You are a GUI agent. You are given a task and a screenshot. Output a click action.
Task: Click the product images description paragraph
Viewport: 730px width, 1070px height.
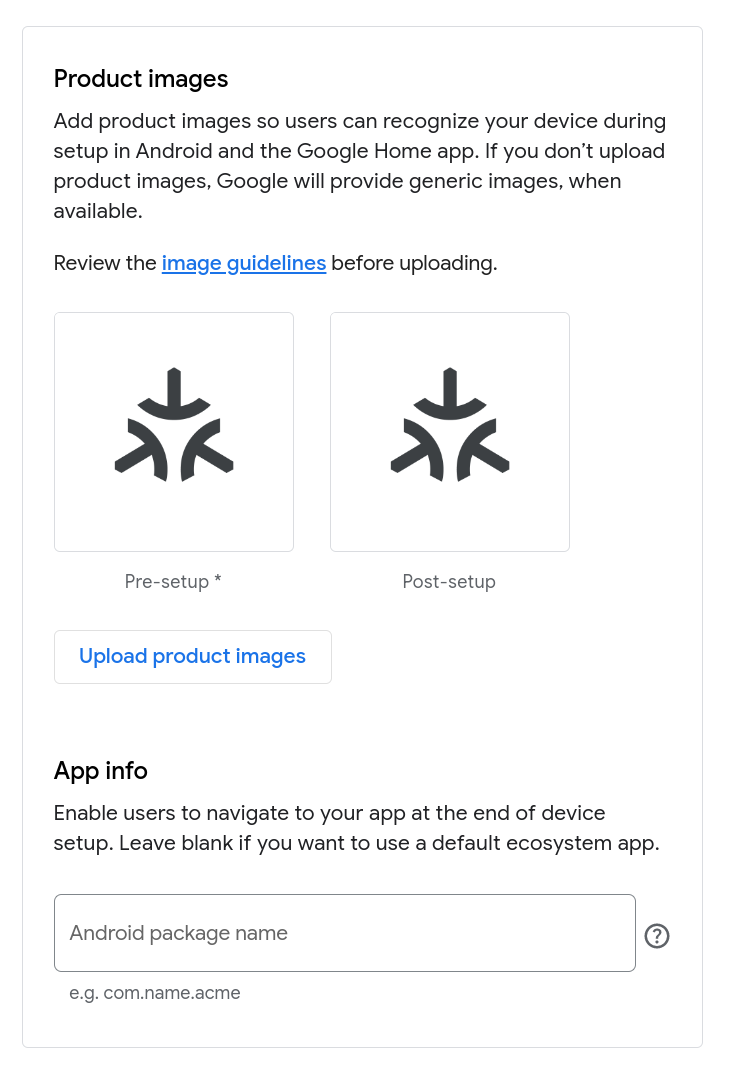tap(359, 166)
